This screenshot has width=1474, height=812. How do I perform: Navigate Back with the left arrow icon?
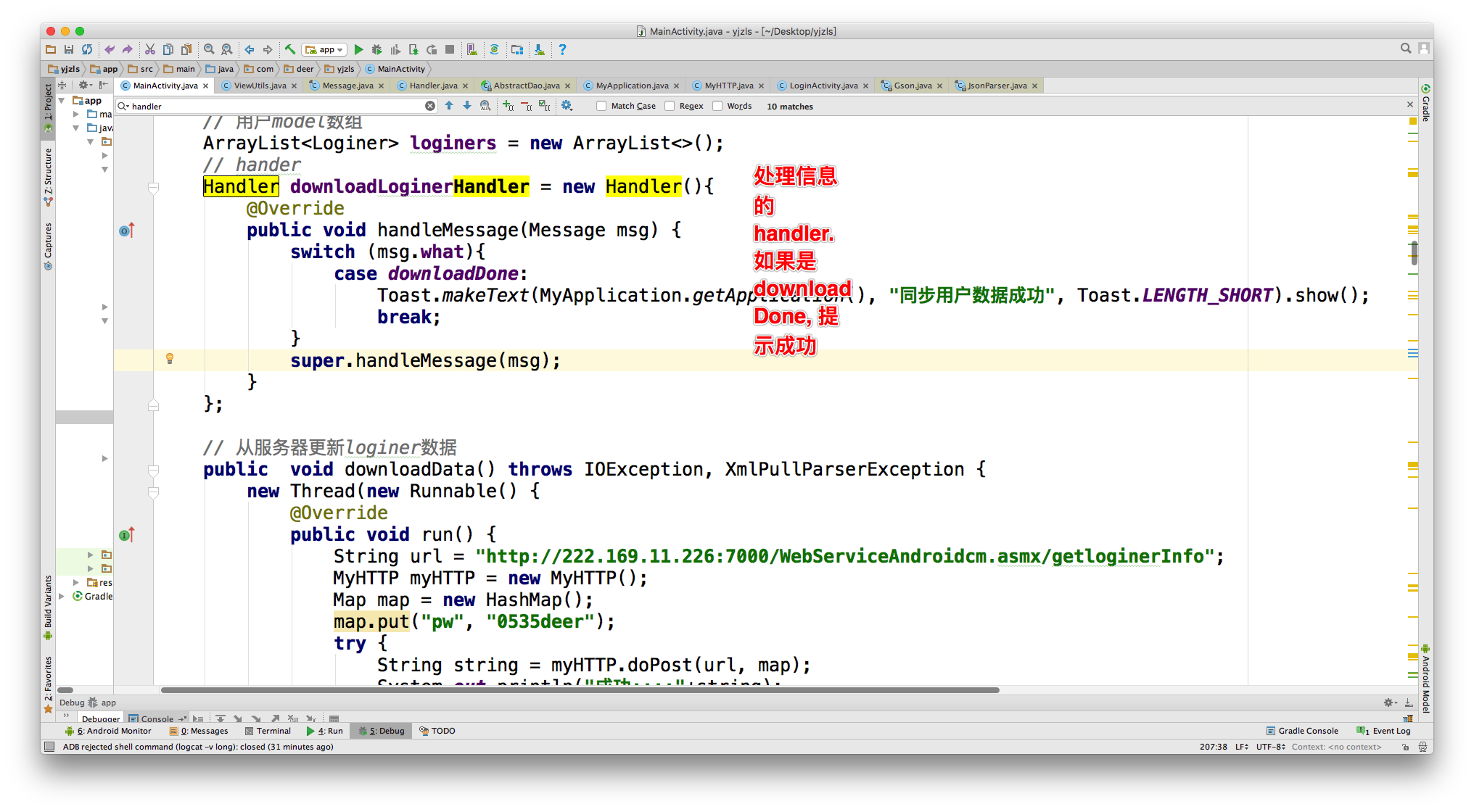tap(250, 49)
